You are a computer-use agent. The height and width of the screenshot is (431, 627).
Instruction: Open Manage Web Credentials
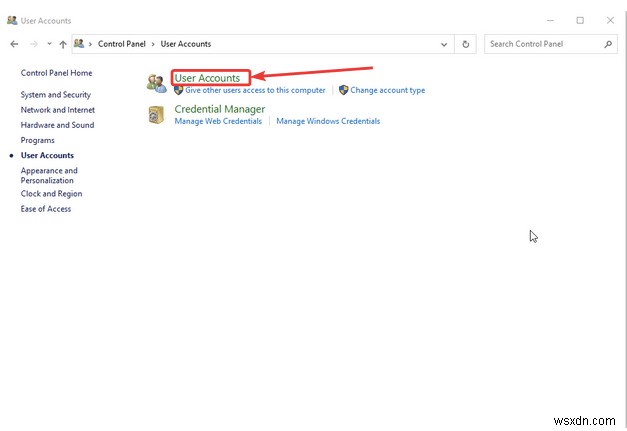tap(218, 121)
